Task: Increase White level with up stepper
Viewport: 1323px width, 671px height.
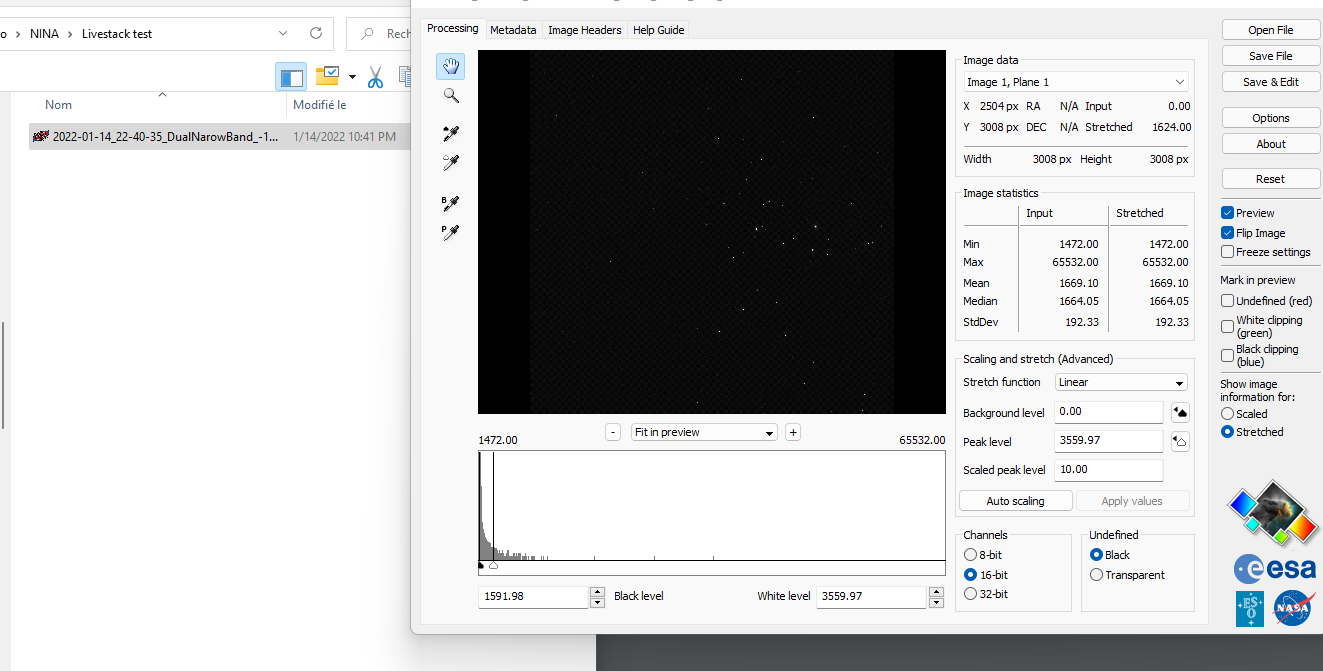Action: (936, 591)
